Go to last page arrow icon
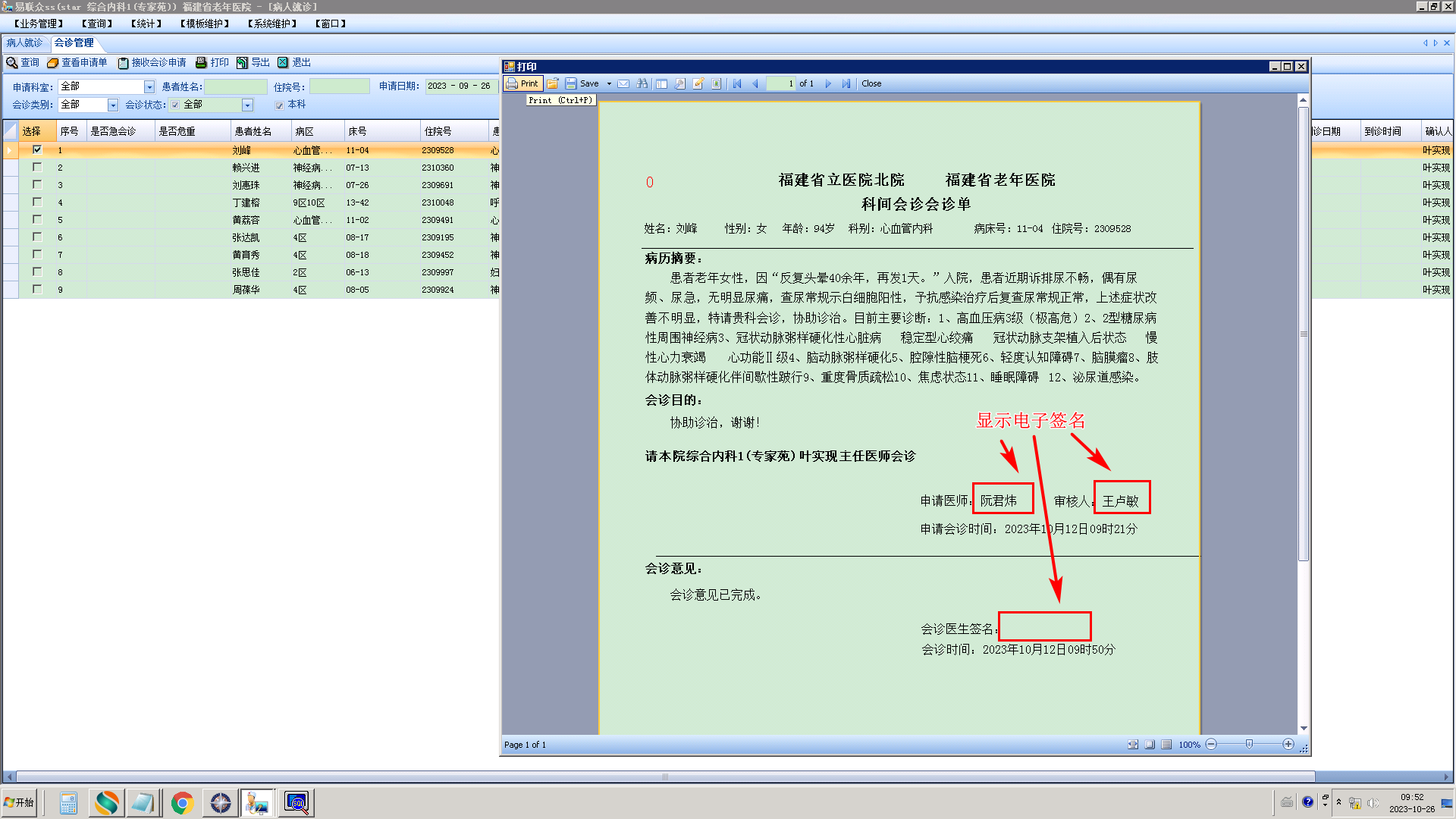This screenshot has width=1456, height=819. [846, 83]
